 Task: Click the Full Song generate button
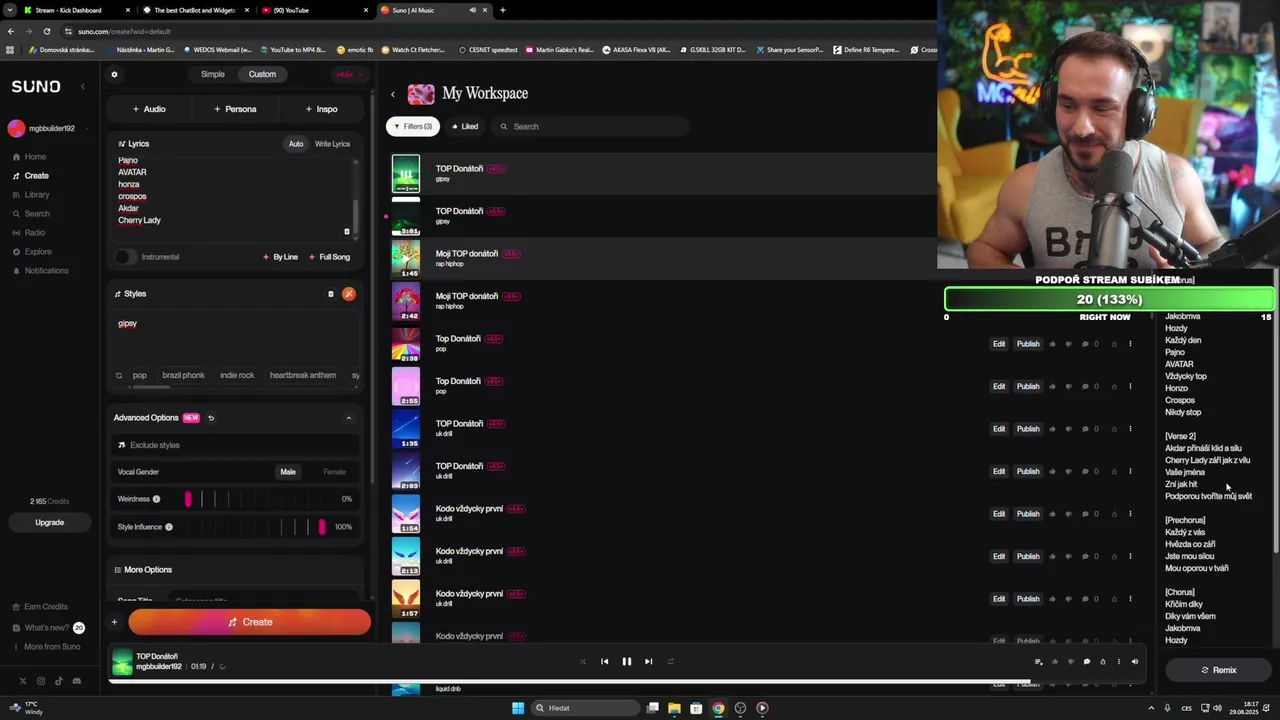(328, 257)
